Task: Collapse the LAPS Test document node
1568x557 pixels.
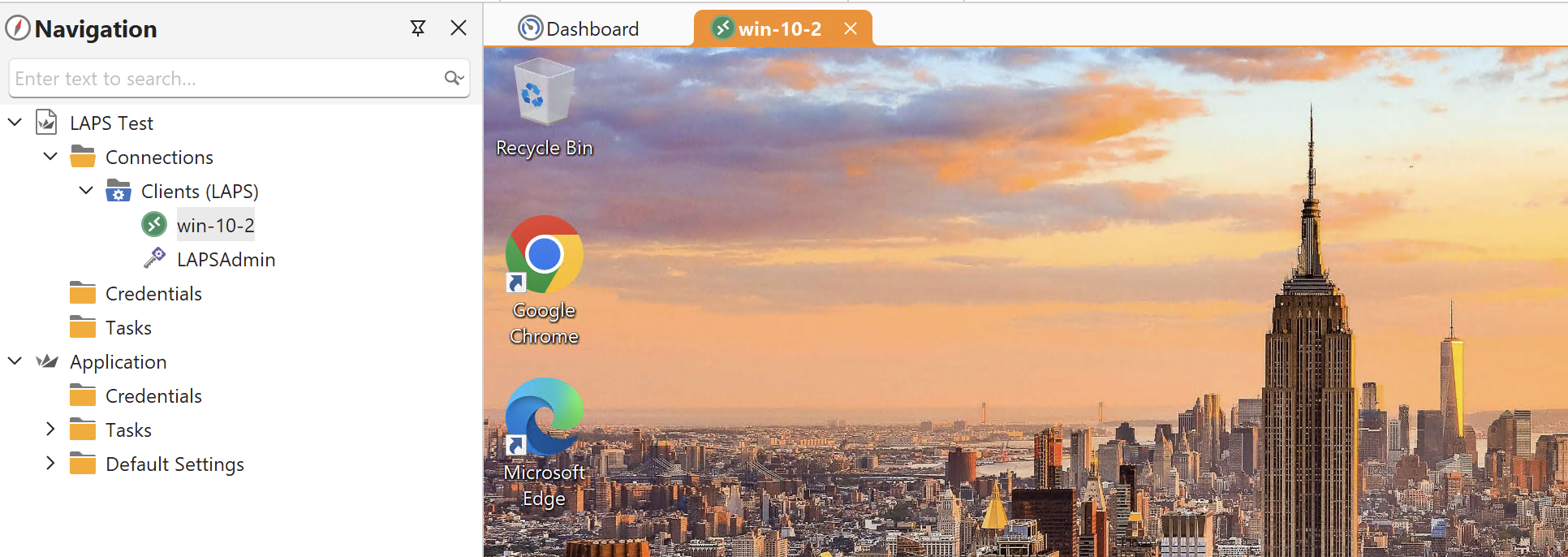Action: pos(15,123)
